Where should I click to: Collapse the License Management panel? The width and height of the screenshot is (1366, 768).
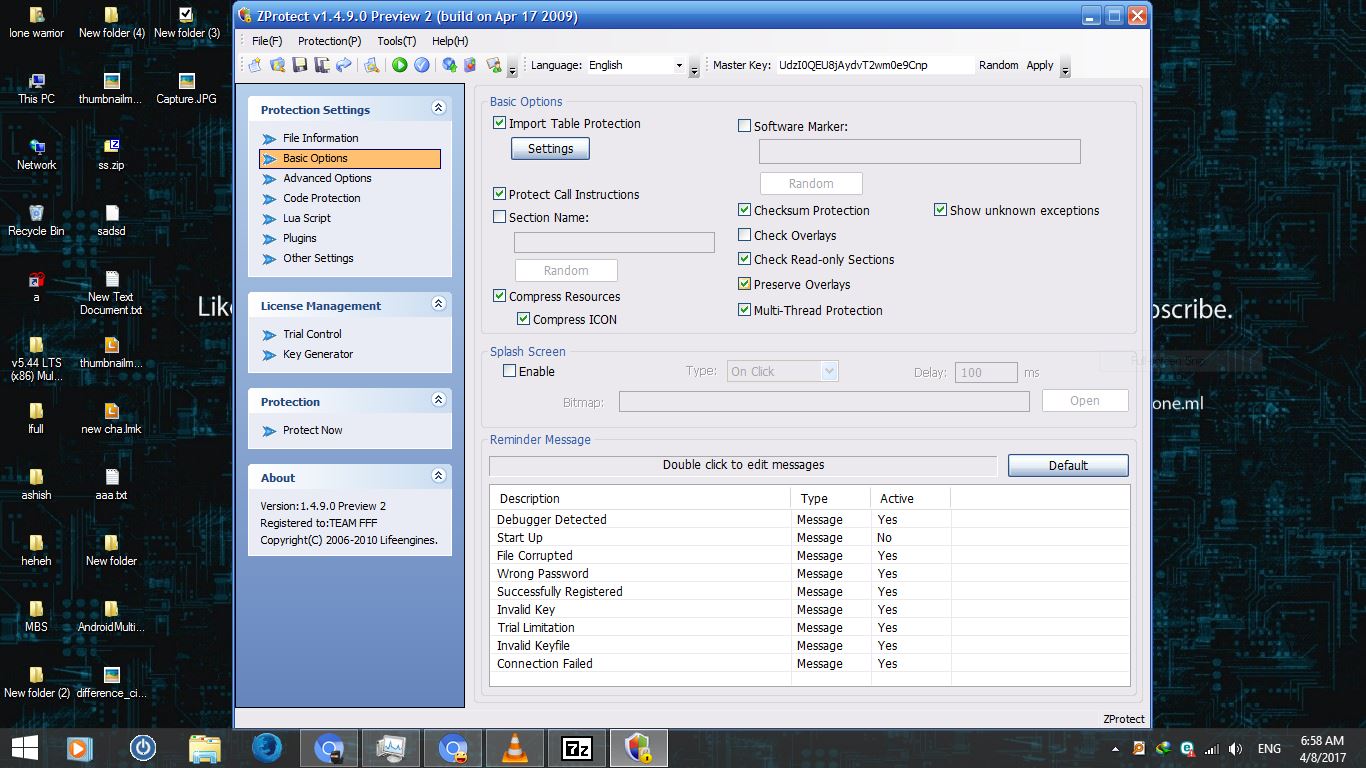438,303
